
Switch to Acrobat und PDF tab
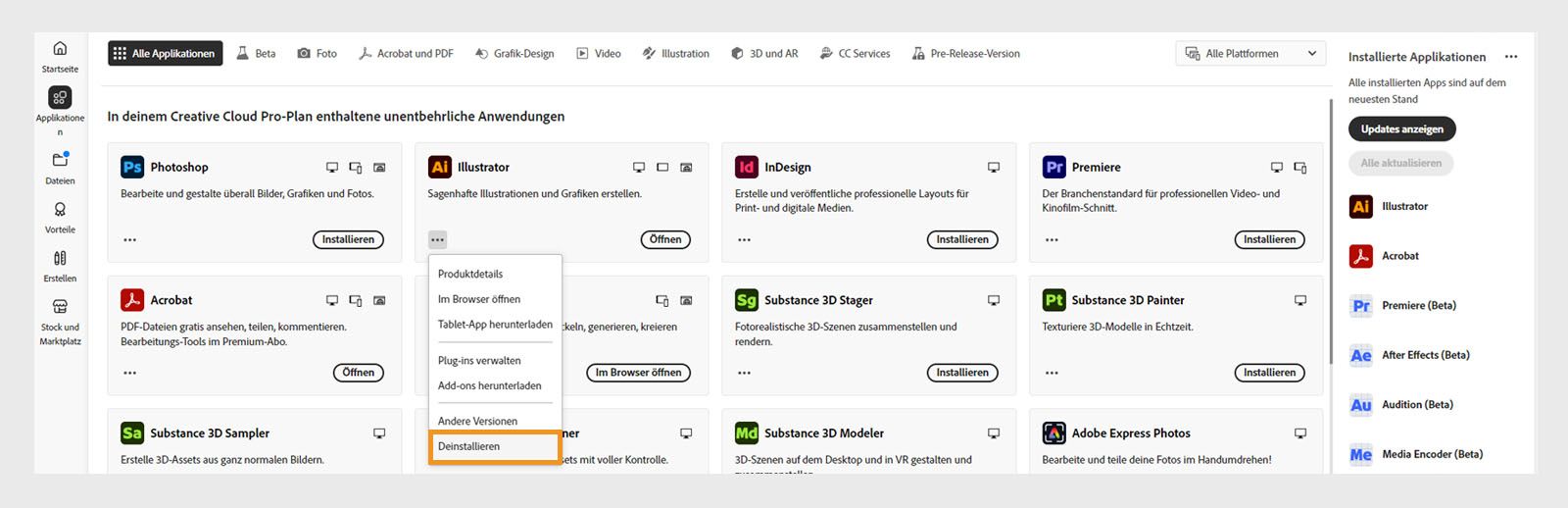pyautogui.click(x=406, y=53)
